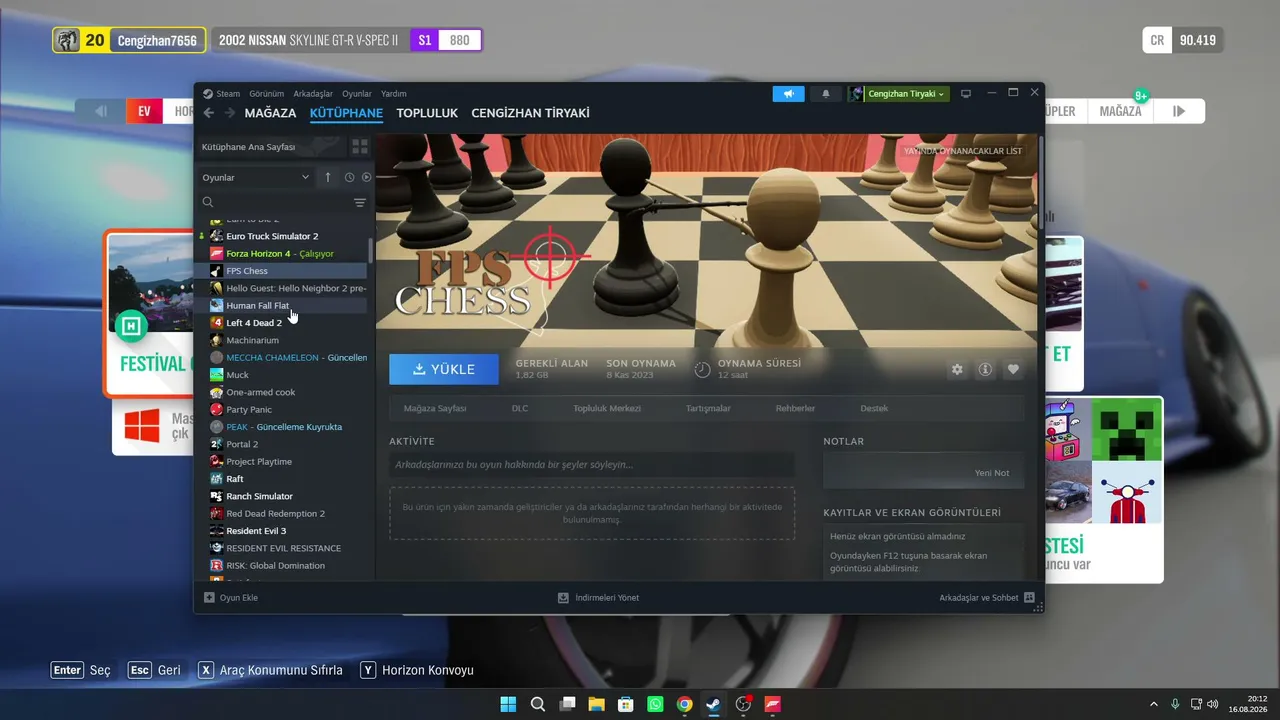Image resolution: width=1280 pixels, height=720 pixels.
Task: Open the Tartışmalar link
Action: (x=708, y=408)
